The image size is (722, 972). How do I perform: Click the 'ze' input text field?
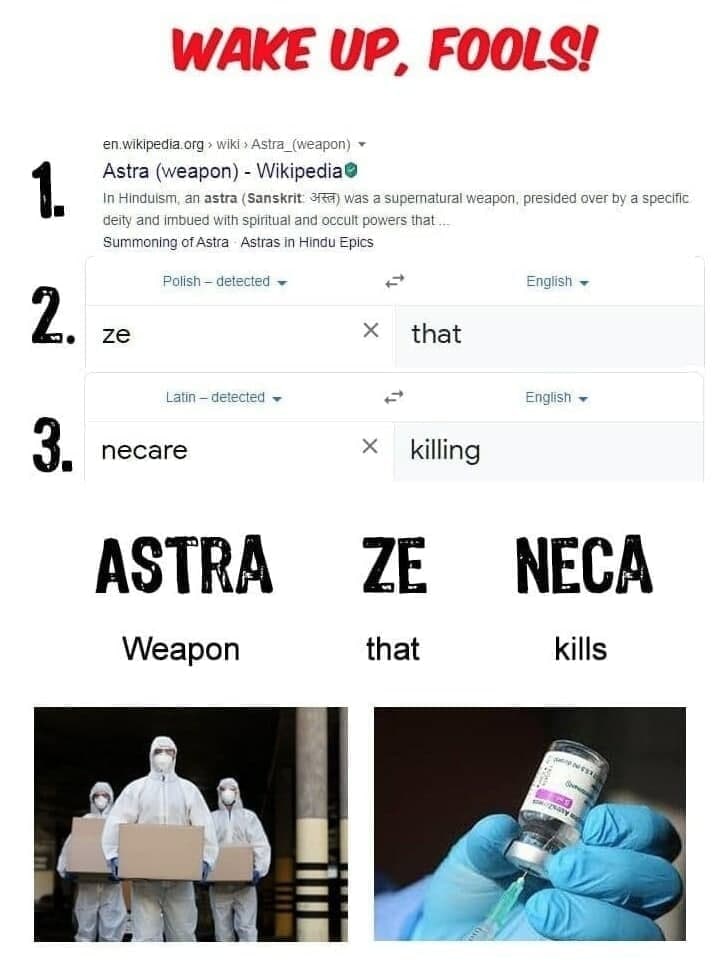[223, 335]
